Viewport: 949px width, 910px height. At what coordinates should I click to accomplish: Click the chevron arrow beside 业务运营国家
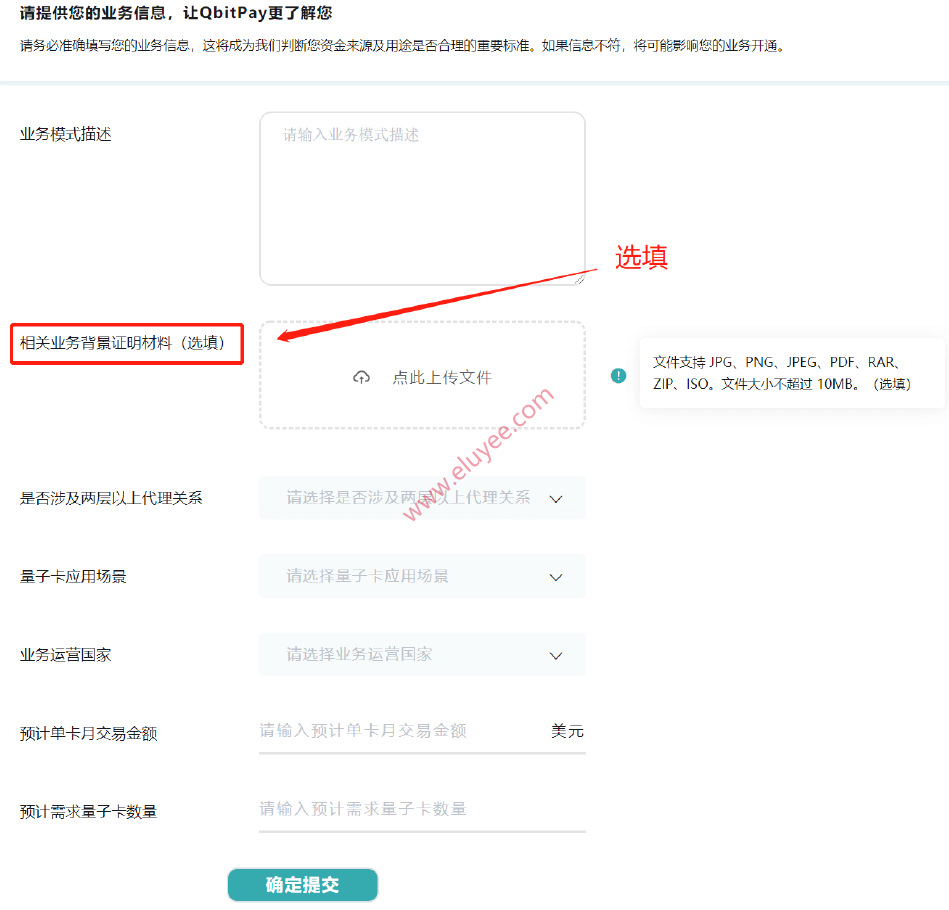point(555,655)
